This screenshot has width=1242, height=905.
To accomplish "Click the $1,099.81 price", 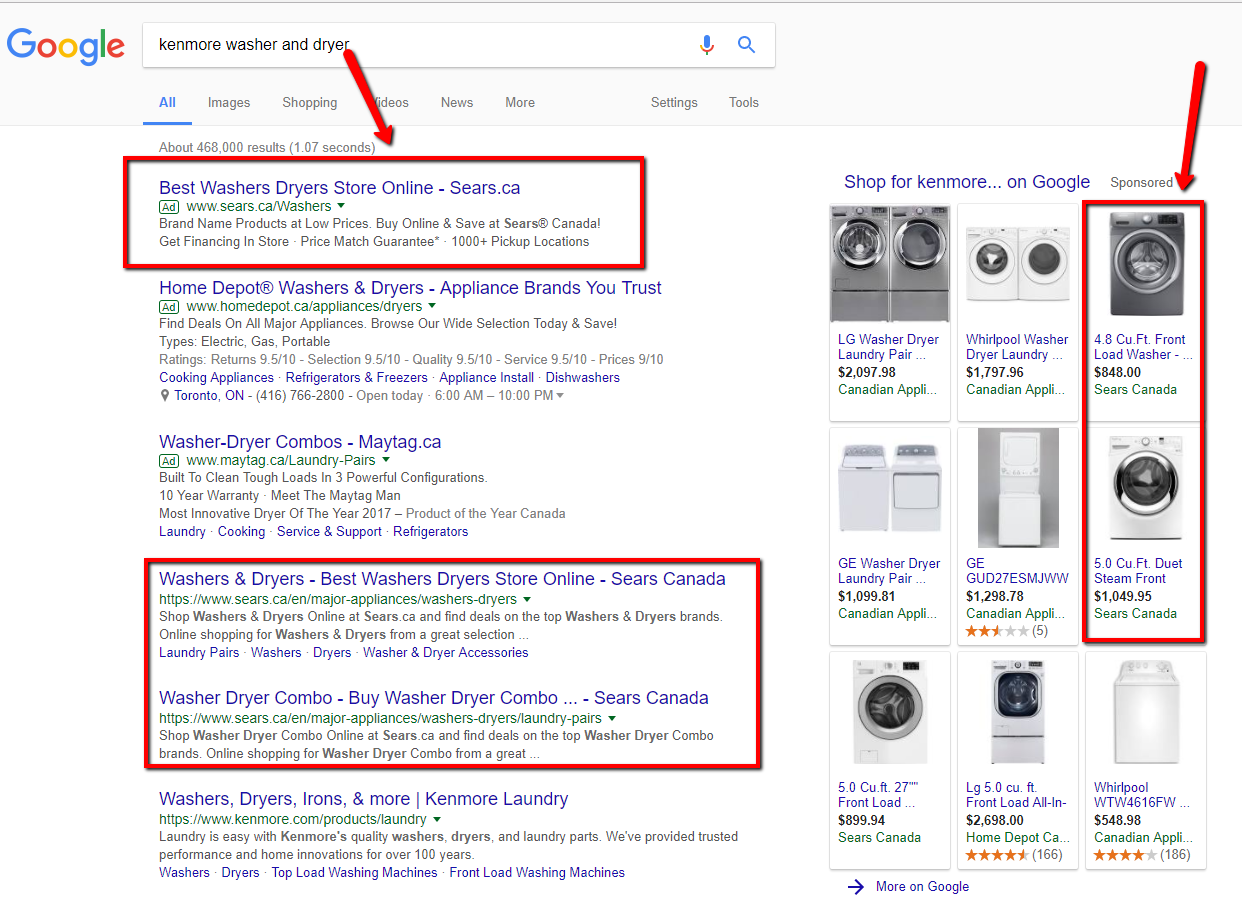I will point(867,597).
